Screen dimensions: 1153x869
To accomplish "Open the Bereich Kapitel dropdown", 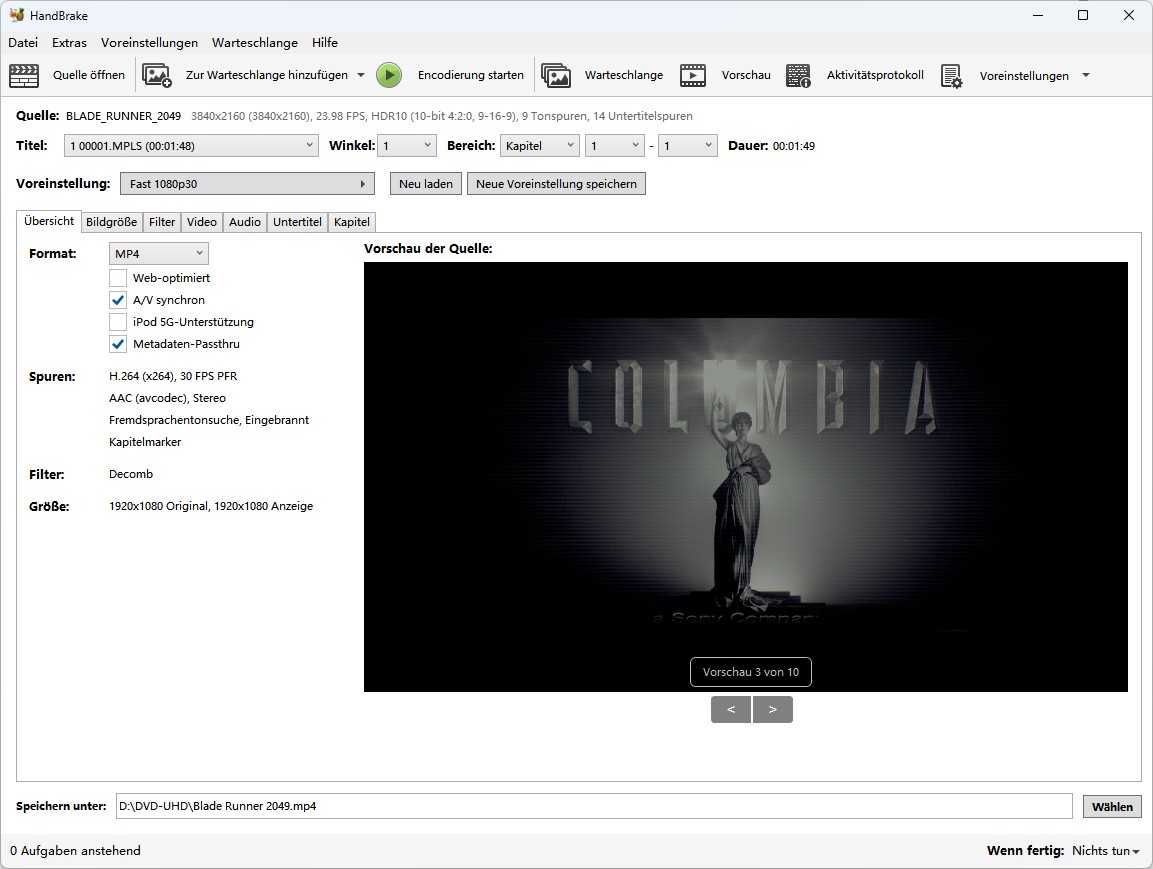I will (540, 146).
